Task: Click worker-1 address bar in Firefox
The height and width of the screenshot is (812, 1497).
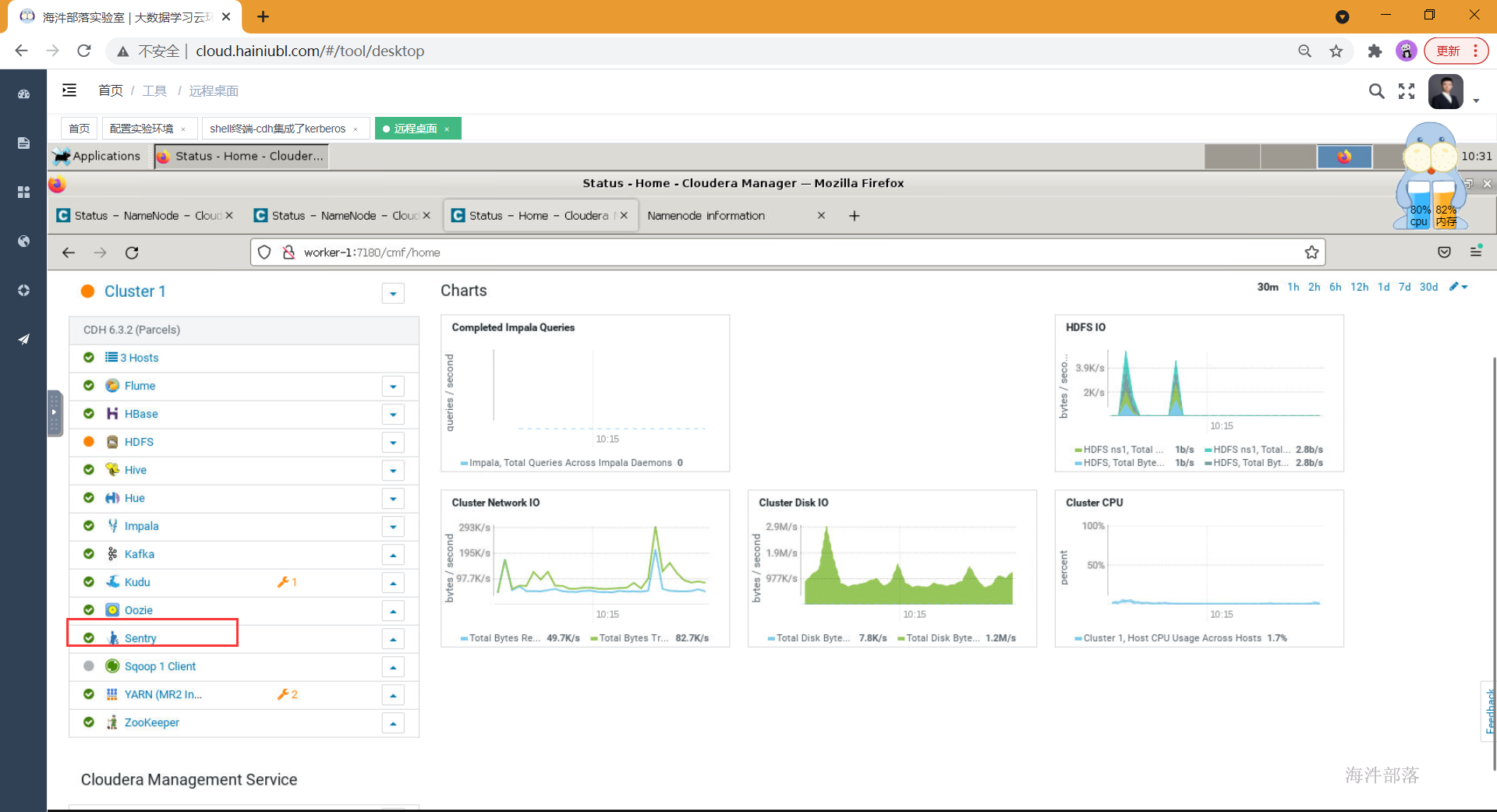Action: point(787,252)
